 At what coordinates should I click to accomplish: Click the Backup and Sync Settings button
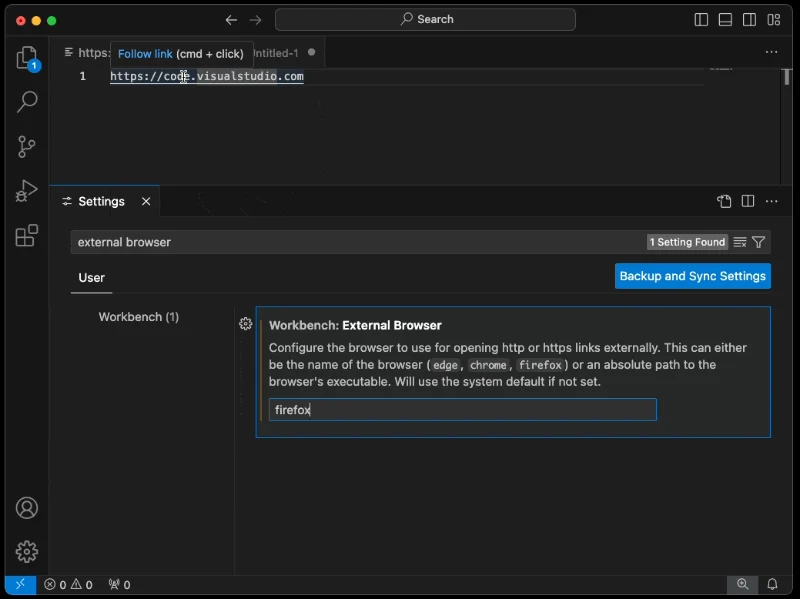point(692,276)
